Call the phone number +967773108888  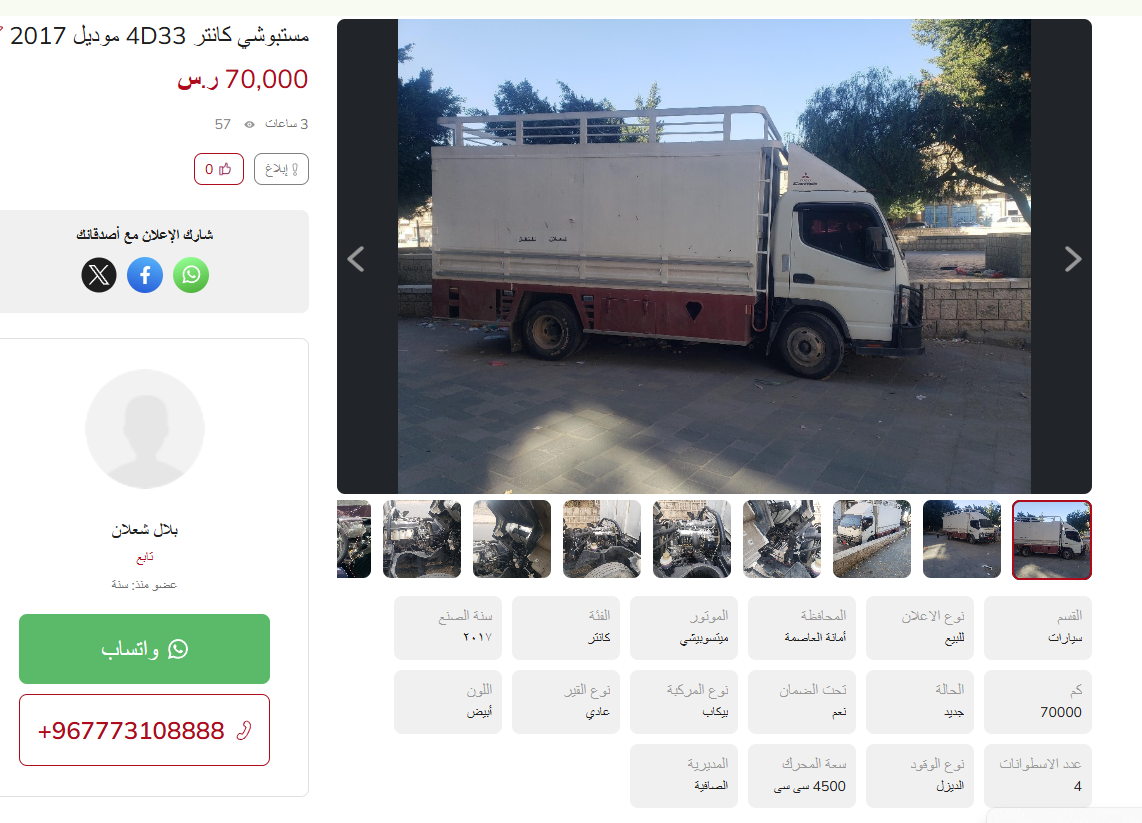[x=144, y=730]
